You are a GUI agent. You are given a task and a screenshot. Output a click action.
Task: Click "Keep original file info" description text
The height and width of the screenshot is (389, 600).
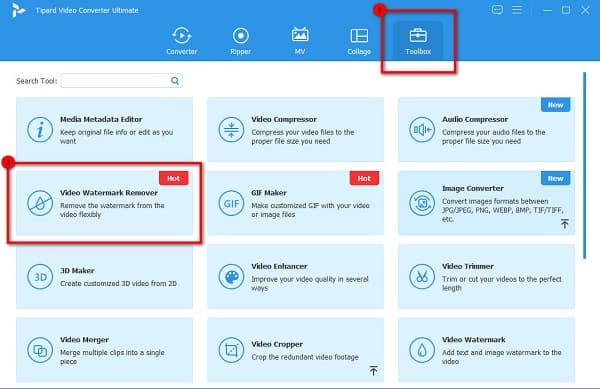point(116,137)
